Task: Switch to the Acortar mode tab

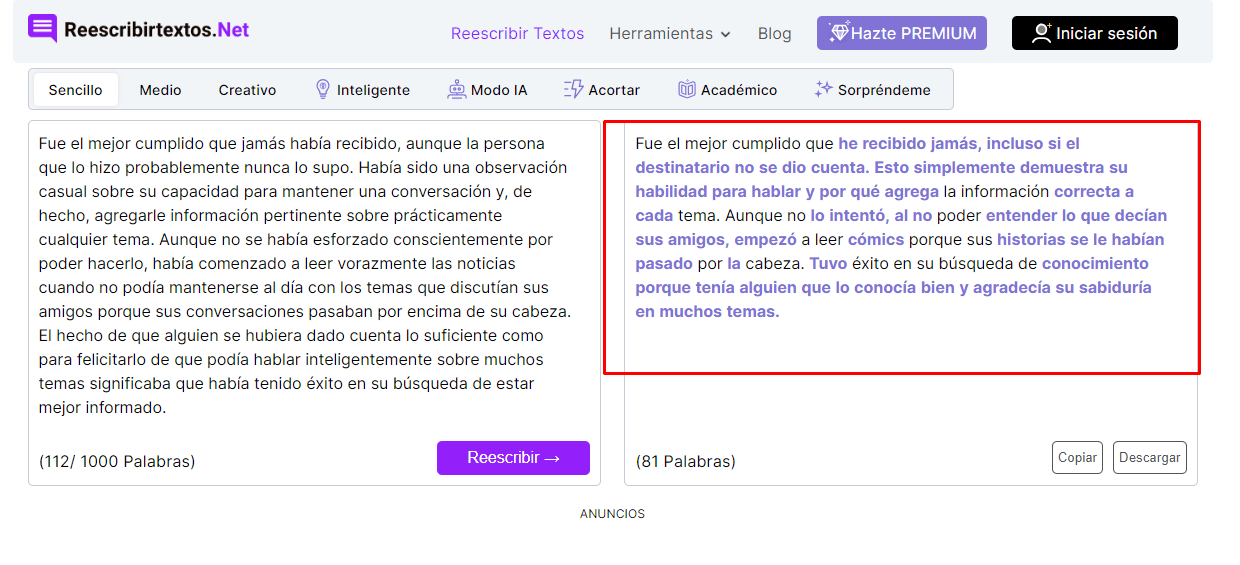Action: coord(601,90)
